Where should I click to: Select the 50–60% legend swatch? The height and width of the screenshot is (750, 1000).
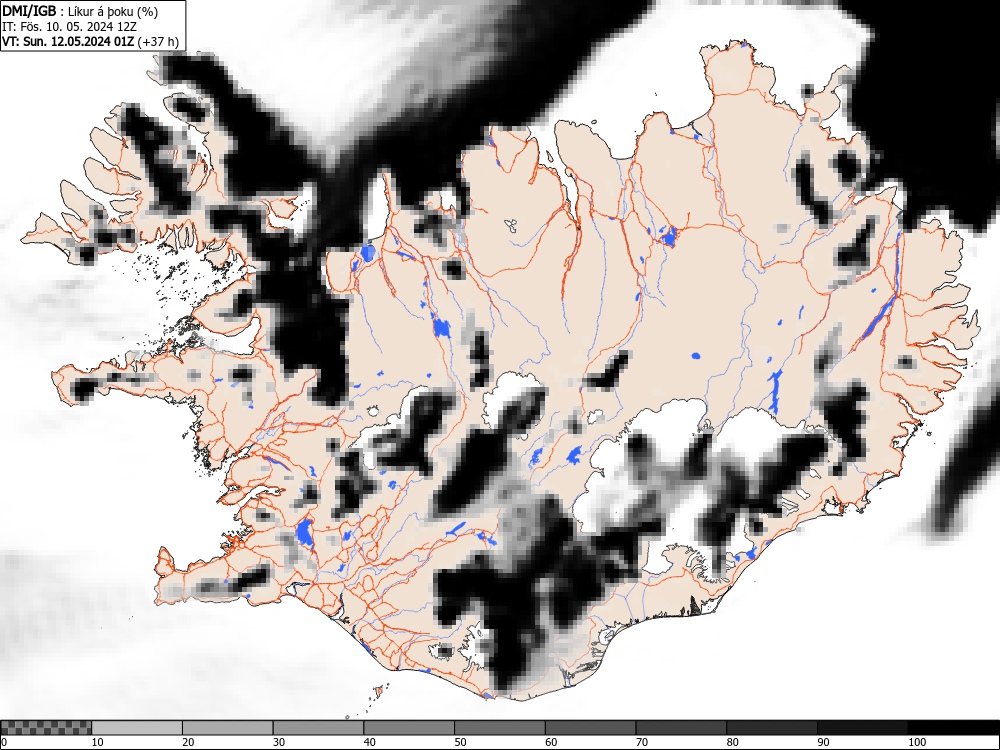499,728
